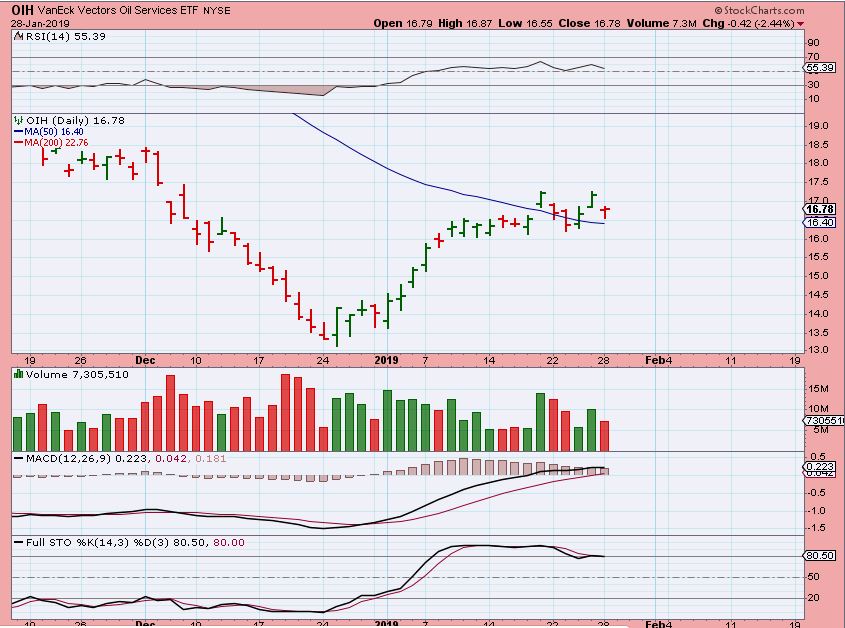Click the 80.50 stochastic axis tag
The image size is (845, 628).
pos(820,555)
